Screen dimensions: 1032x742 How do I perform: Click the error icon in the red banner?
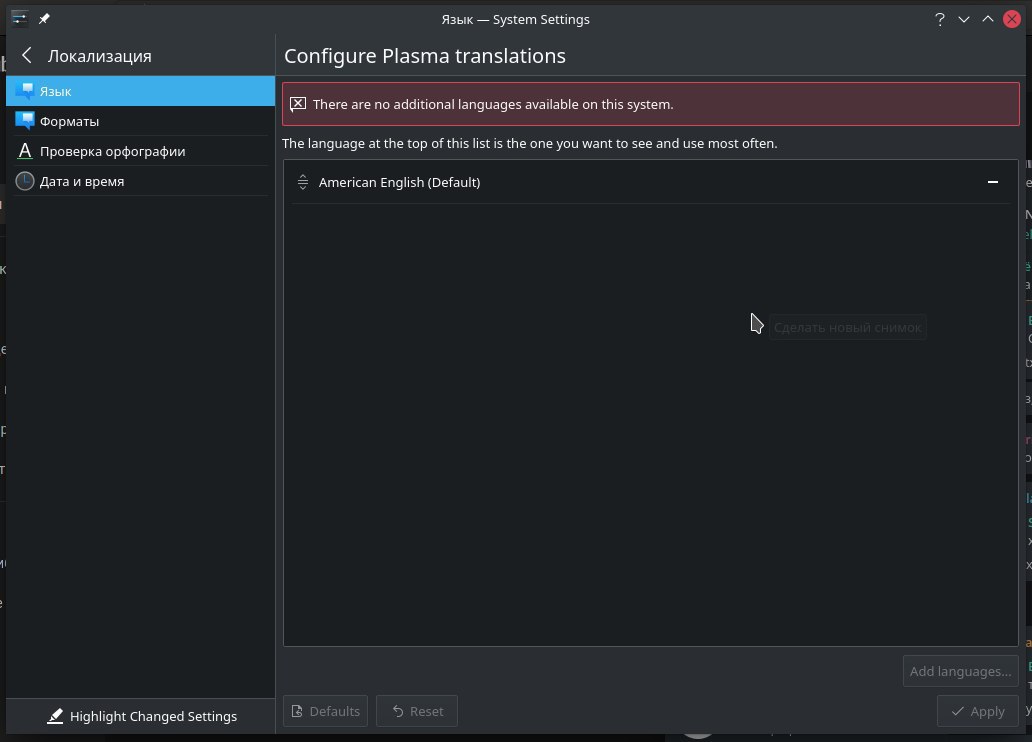(298, 104)
